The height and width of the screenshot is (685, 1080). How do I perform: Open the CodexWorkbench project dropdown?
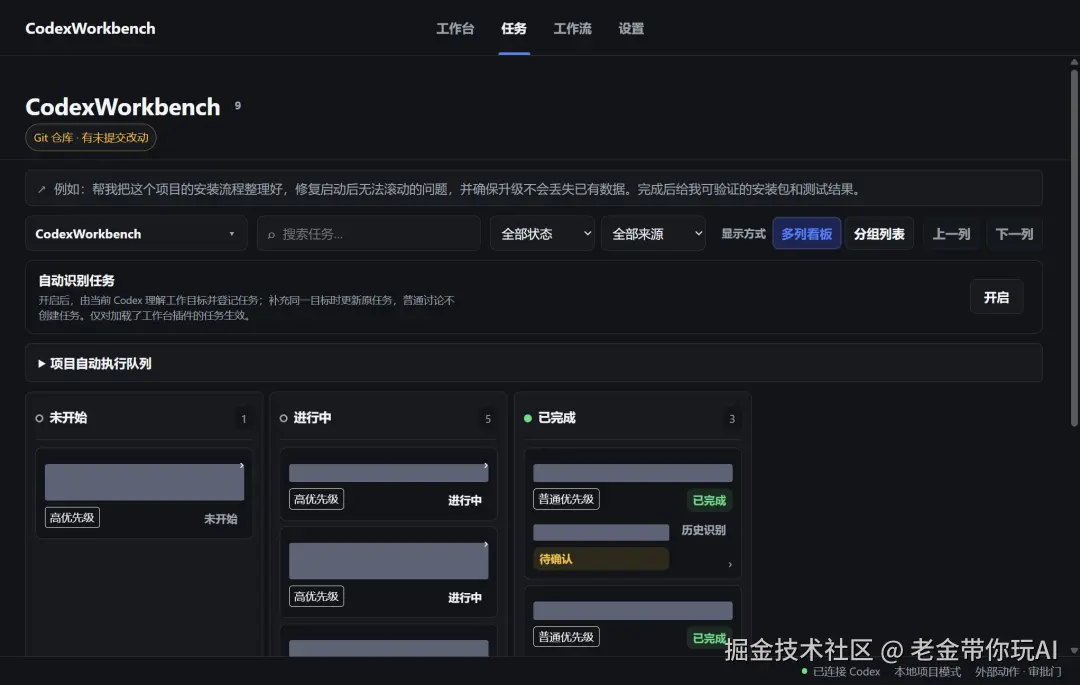[x=136, y=234]
